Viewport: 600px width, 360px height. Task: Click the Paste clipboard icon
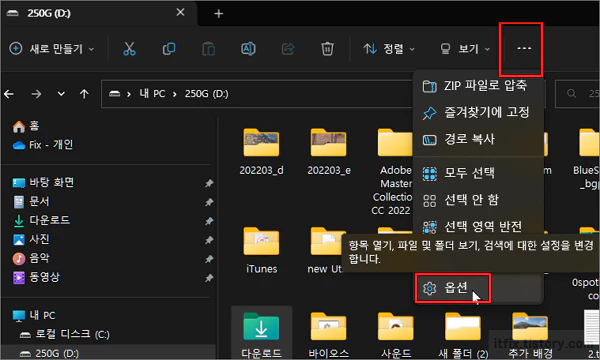pos(209,49)
